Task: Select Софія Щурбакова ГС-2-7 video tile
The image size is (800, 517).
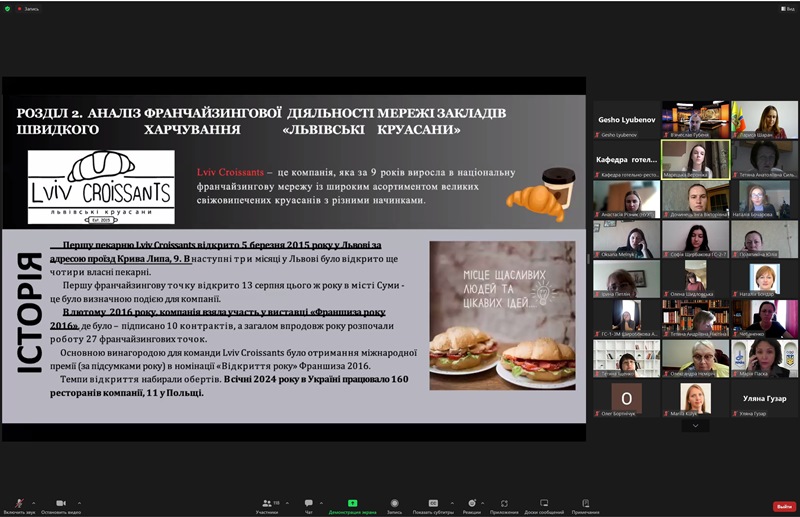Action: click(696, 239)
